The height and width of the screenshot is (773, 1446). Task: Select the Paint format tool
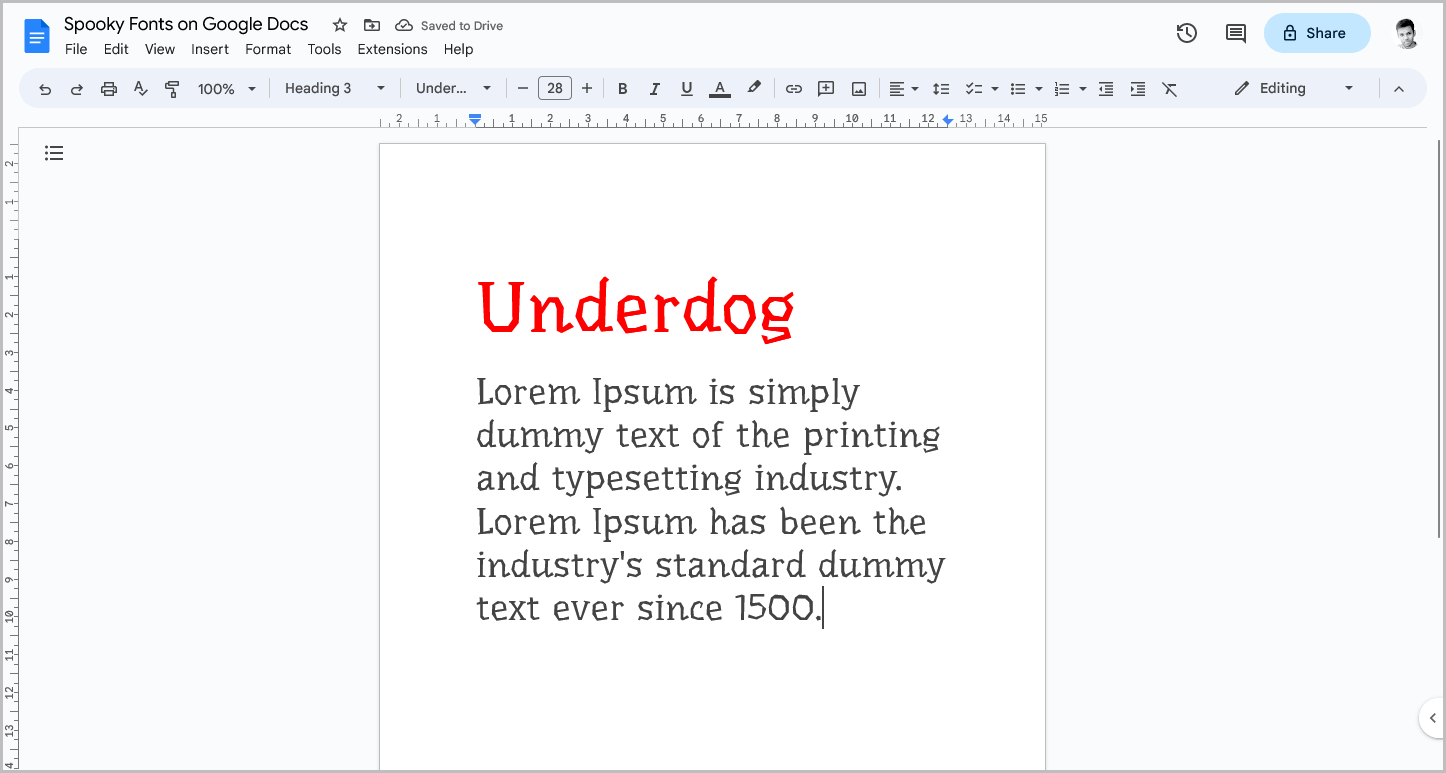tap(172, 88)
